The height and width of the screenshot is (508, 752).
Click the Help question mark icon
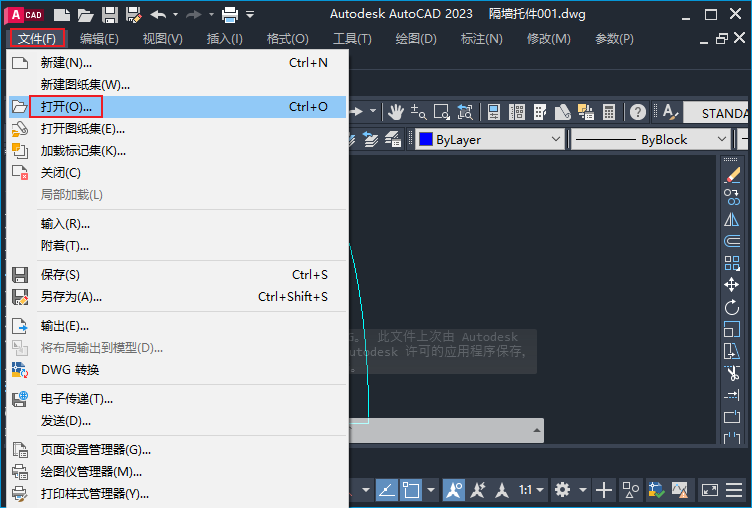point(637,112)
